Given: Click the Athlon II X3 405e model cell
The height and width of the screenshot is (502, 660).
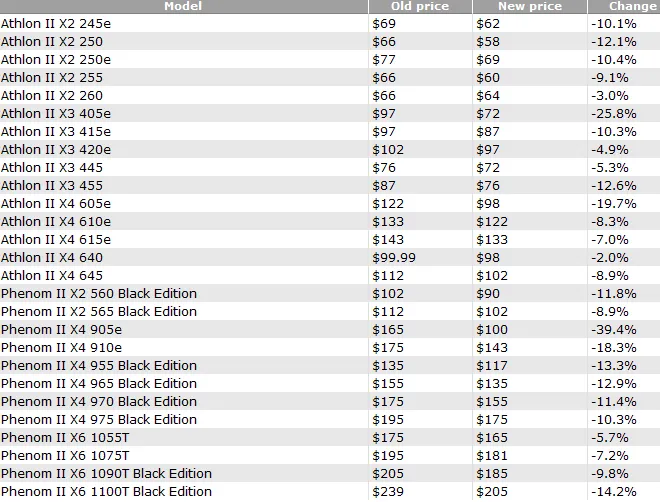Looking at the screenshot, I should pos(56,113).
